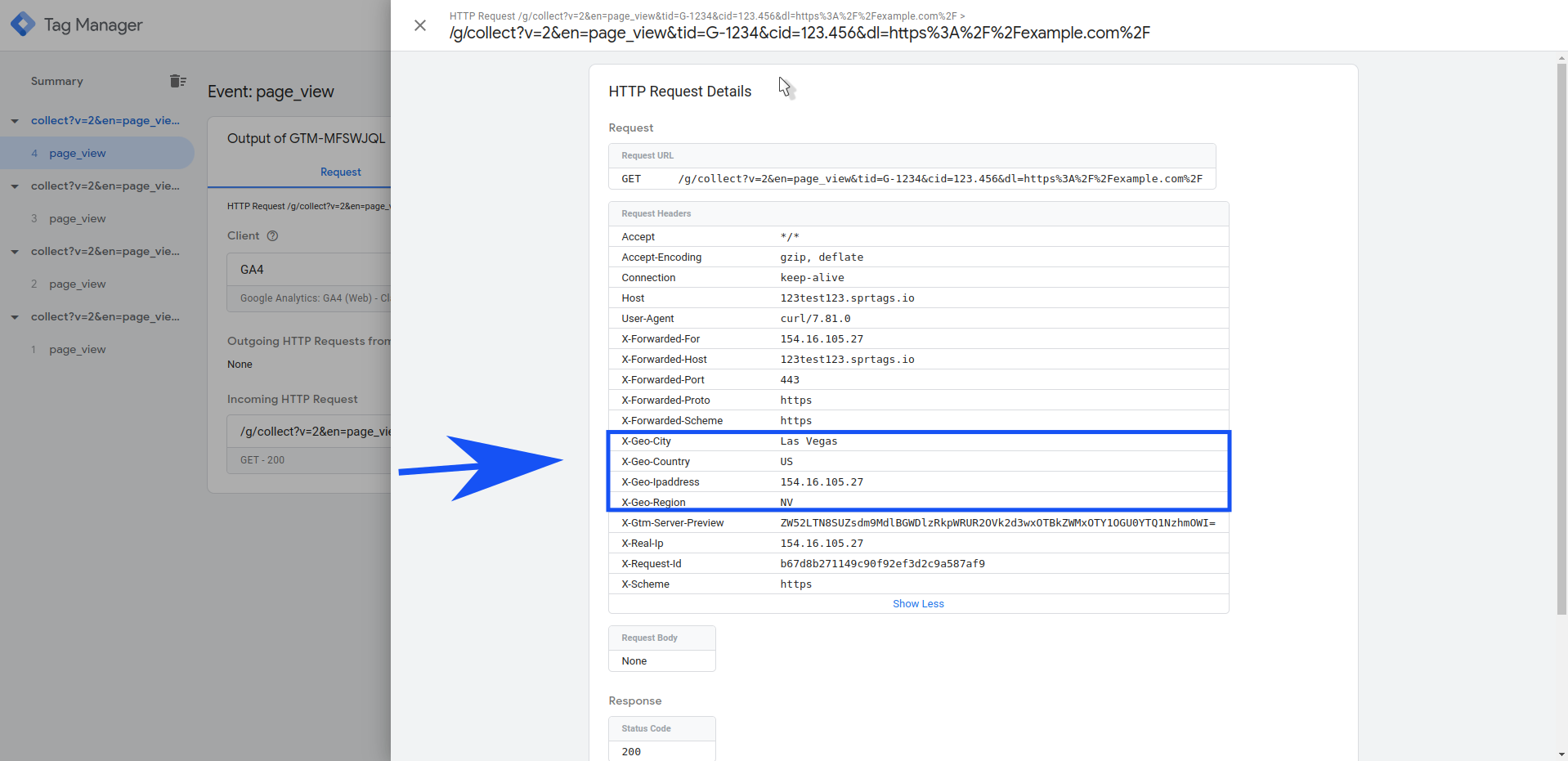
Task: Select page_view event number 1
Action: pyautogui.click(x=78, y=349)
